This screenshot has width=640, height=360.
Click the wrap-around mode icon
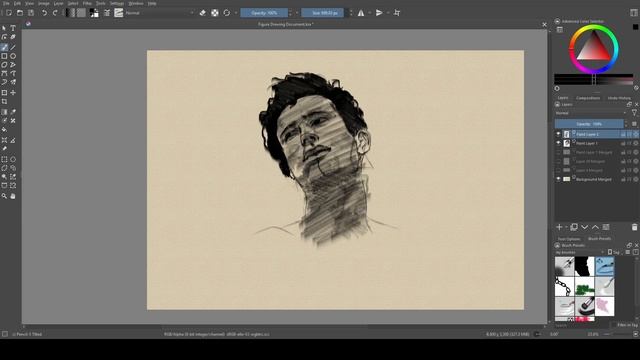397,13
